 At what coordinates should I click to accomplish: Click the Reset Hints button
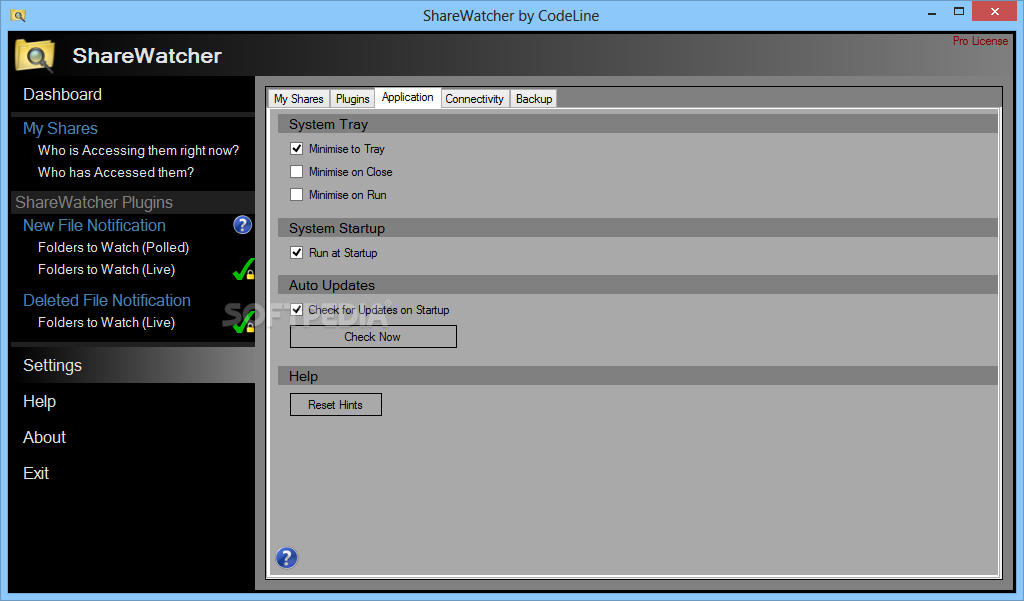point(336,404)
